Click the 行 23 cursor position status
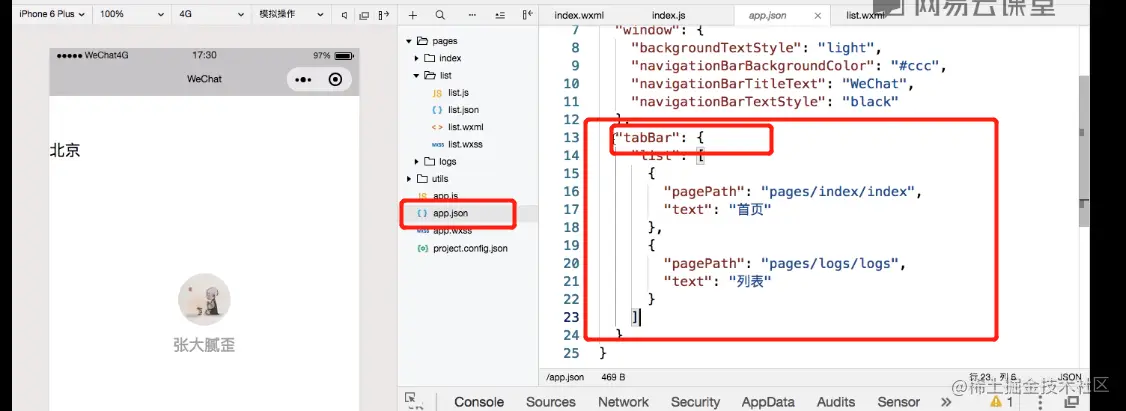 [x=992, y=377]
